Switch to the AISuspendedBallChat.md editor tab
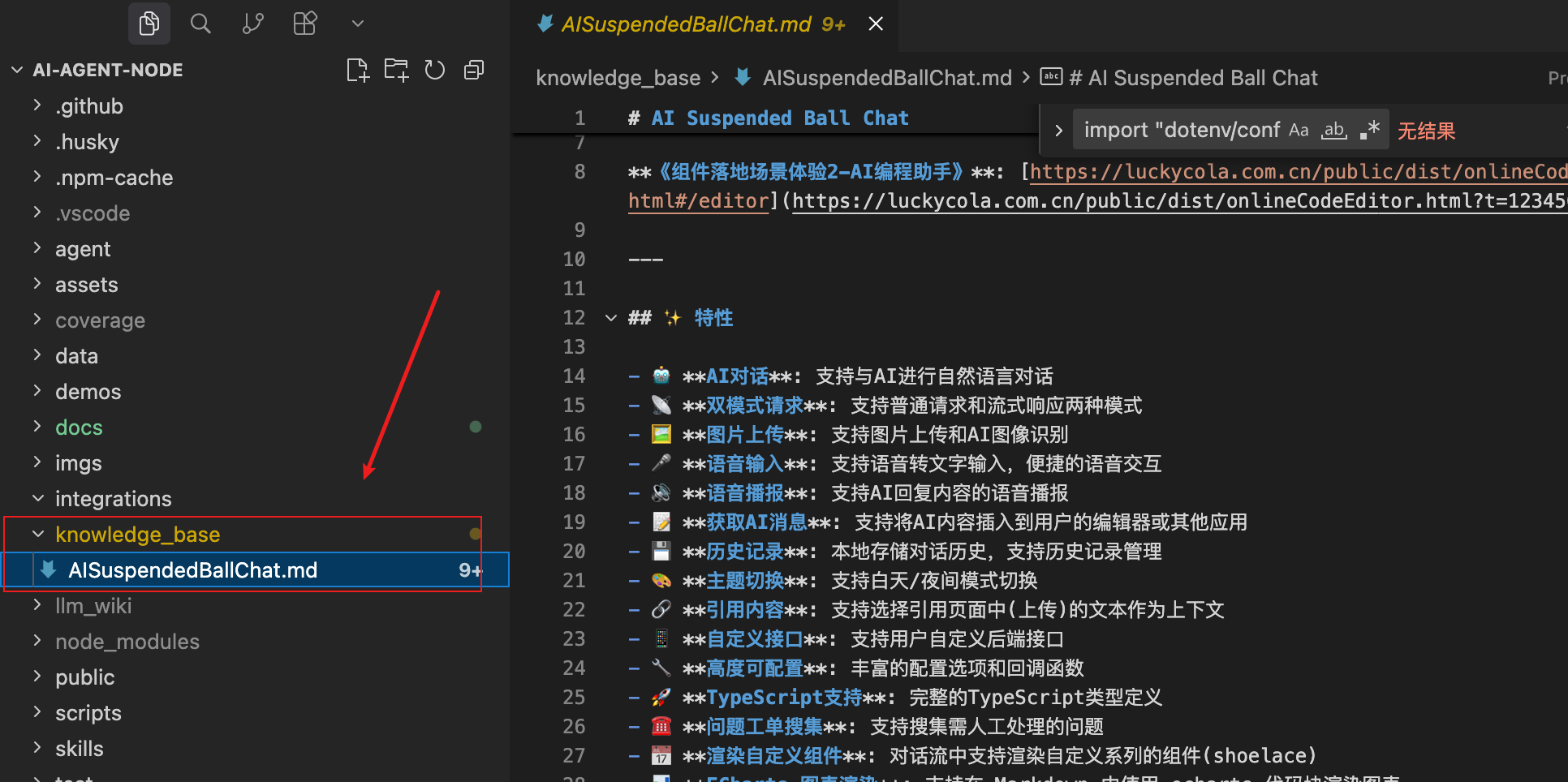 click(703, 24)
